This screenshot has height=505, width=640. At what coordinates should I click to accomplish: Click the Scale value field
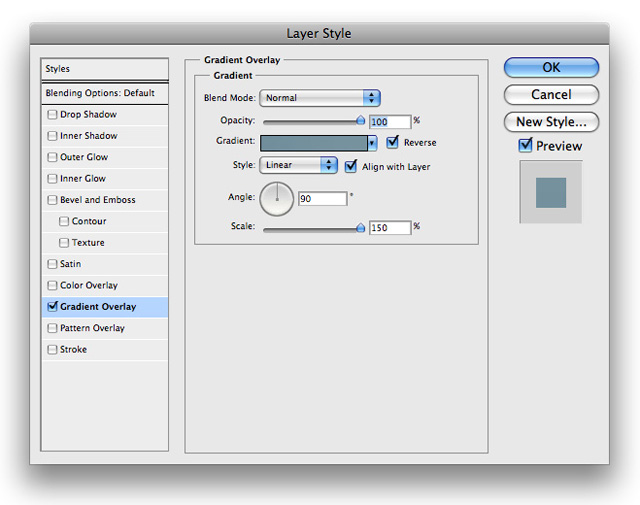pyautogui.click(x=390, y=228)
